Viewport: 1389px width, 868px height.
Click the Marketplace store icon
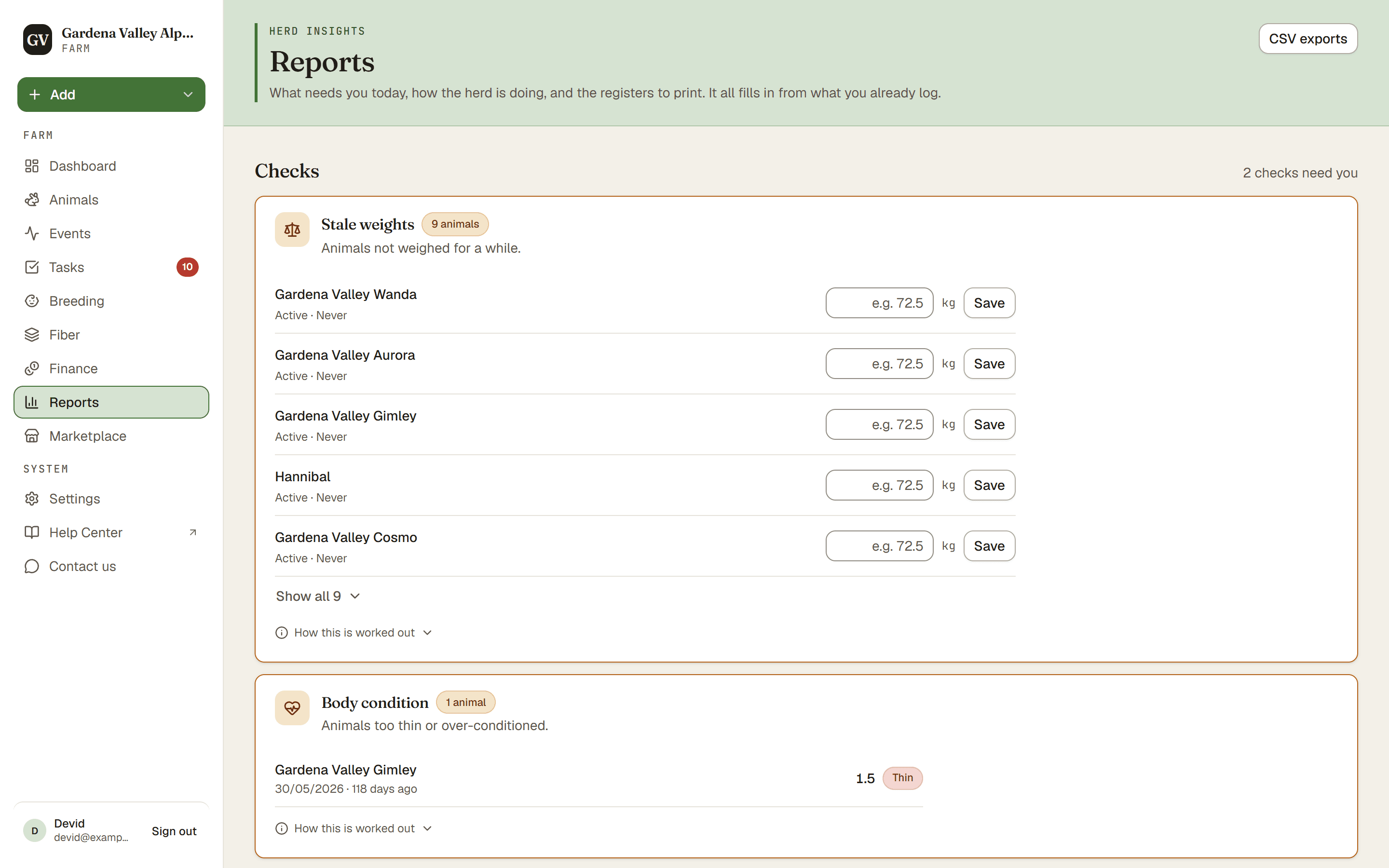click(31, 436)
